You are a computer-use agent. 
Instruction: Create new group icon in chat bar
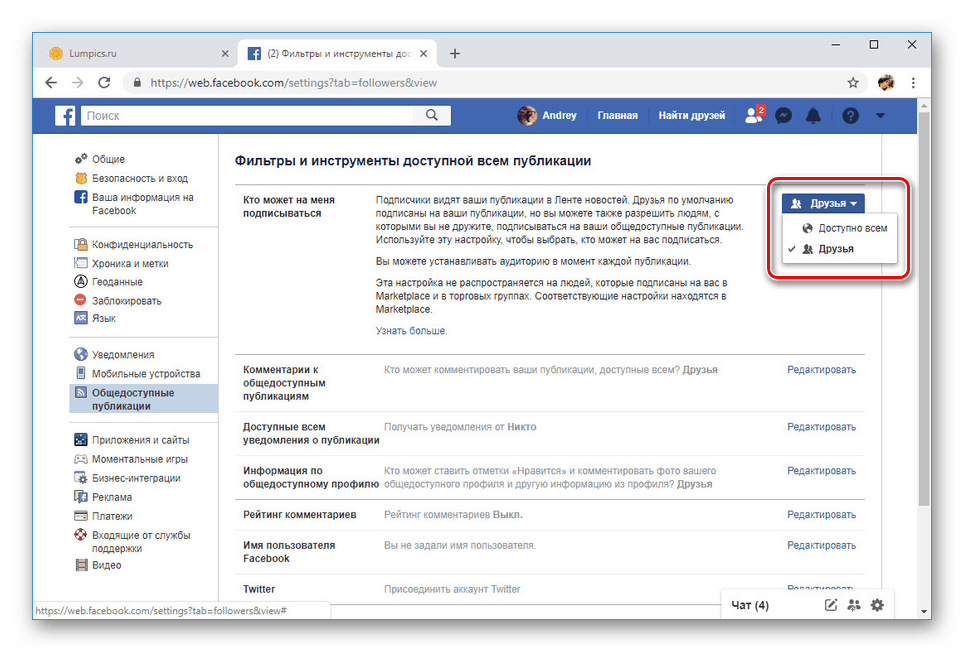point(854,605)
